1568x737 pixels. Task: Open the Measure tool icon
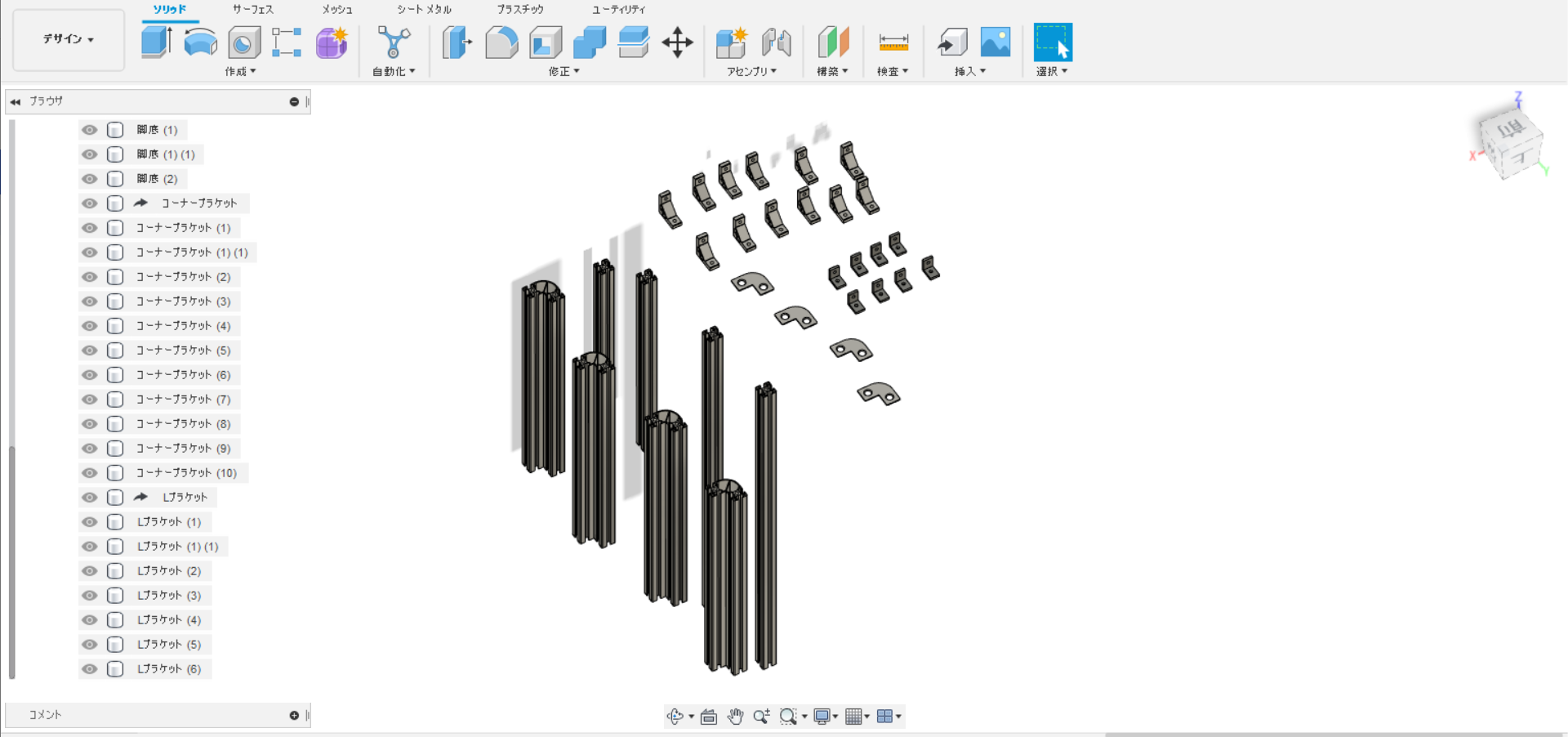click(893, 42)
